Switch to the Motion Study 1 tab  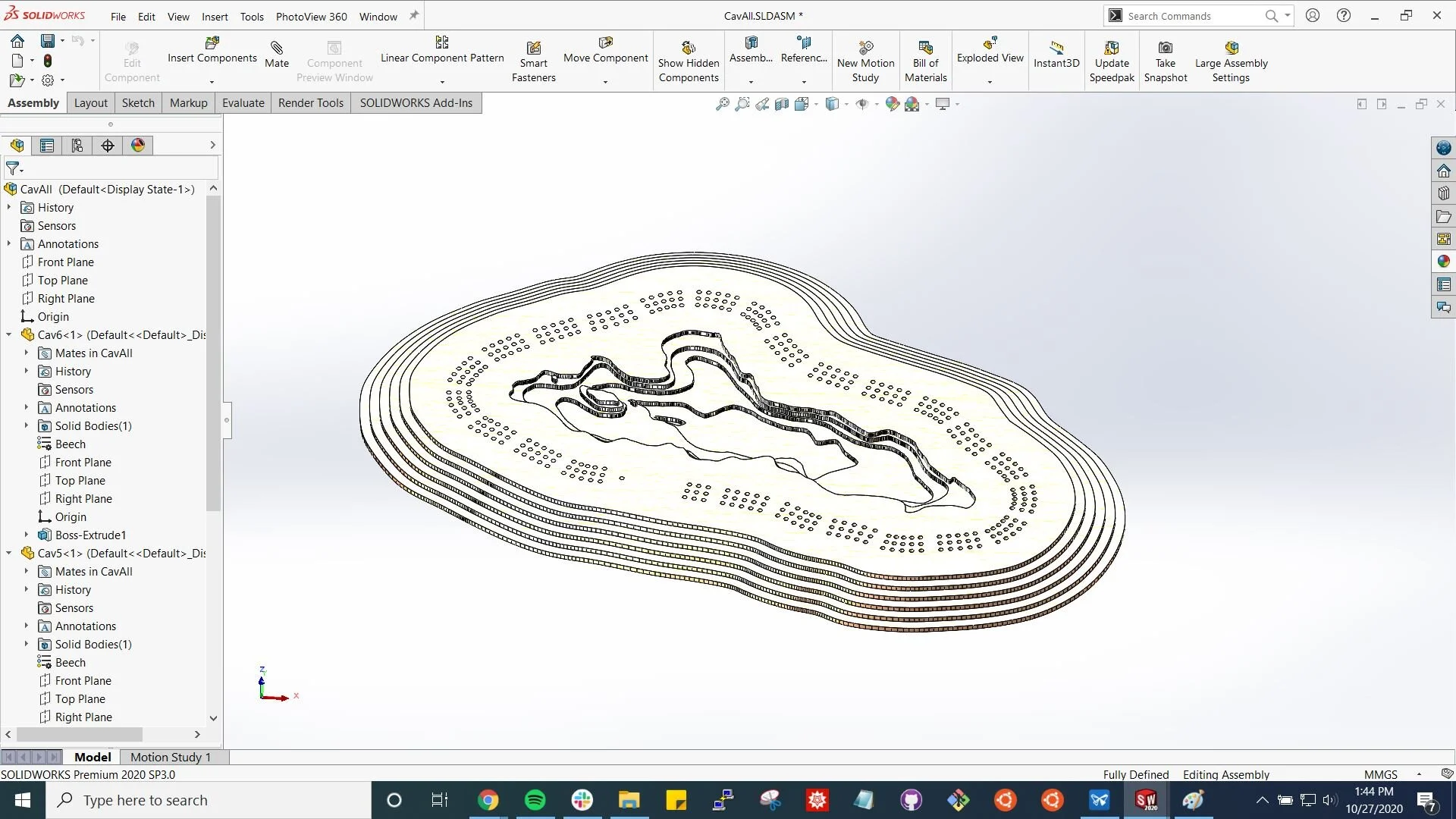[x=170, y=756]
